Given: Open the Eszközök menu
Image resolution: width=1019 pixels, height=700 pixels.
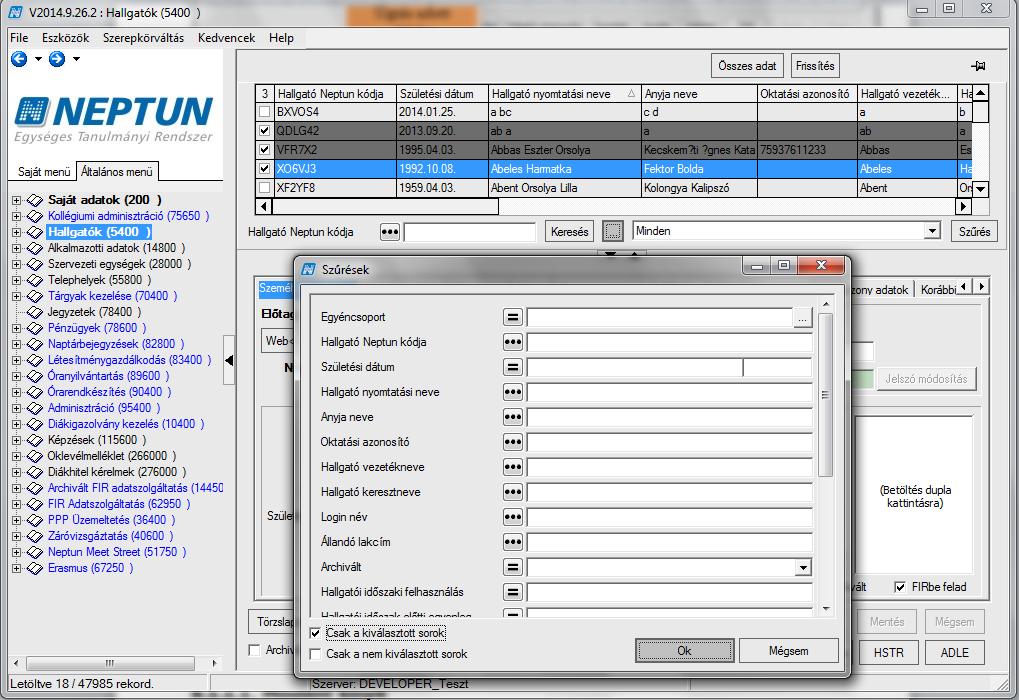Looking at the screenshot, I should pos(66,38).
